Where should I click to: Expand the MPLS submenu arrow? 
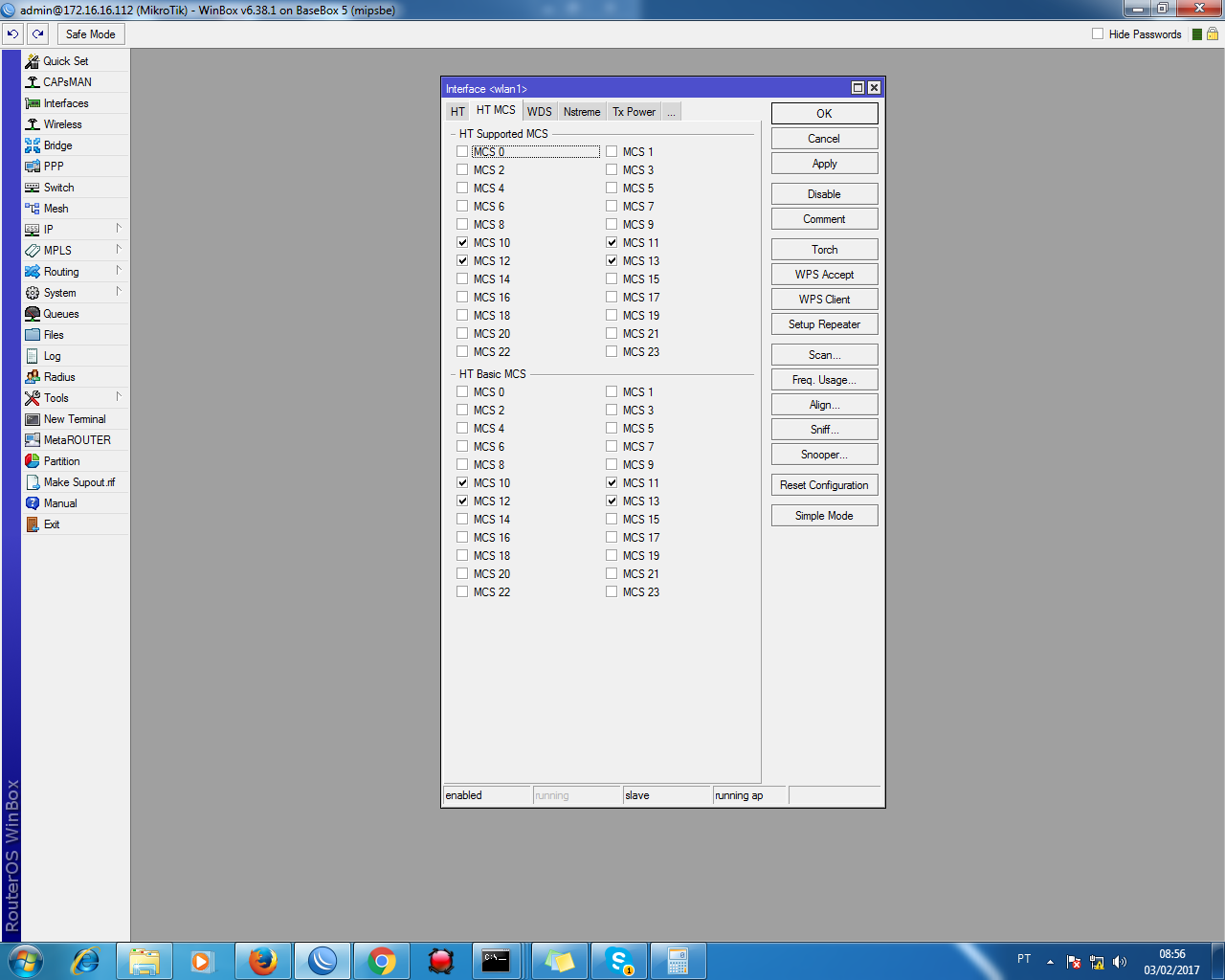[119, 249]
